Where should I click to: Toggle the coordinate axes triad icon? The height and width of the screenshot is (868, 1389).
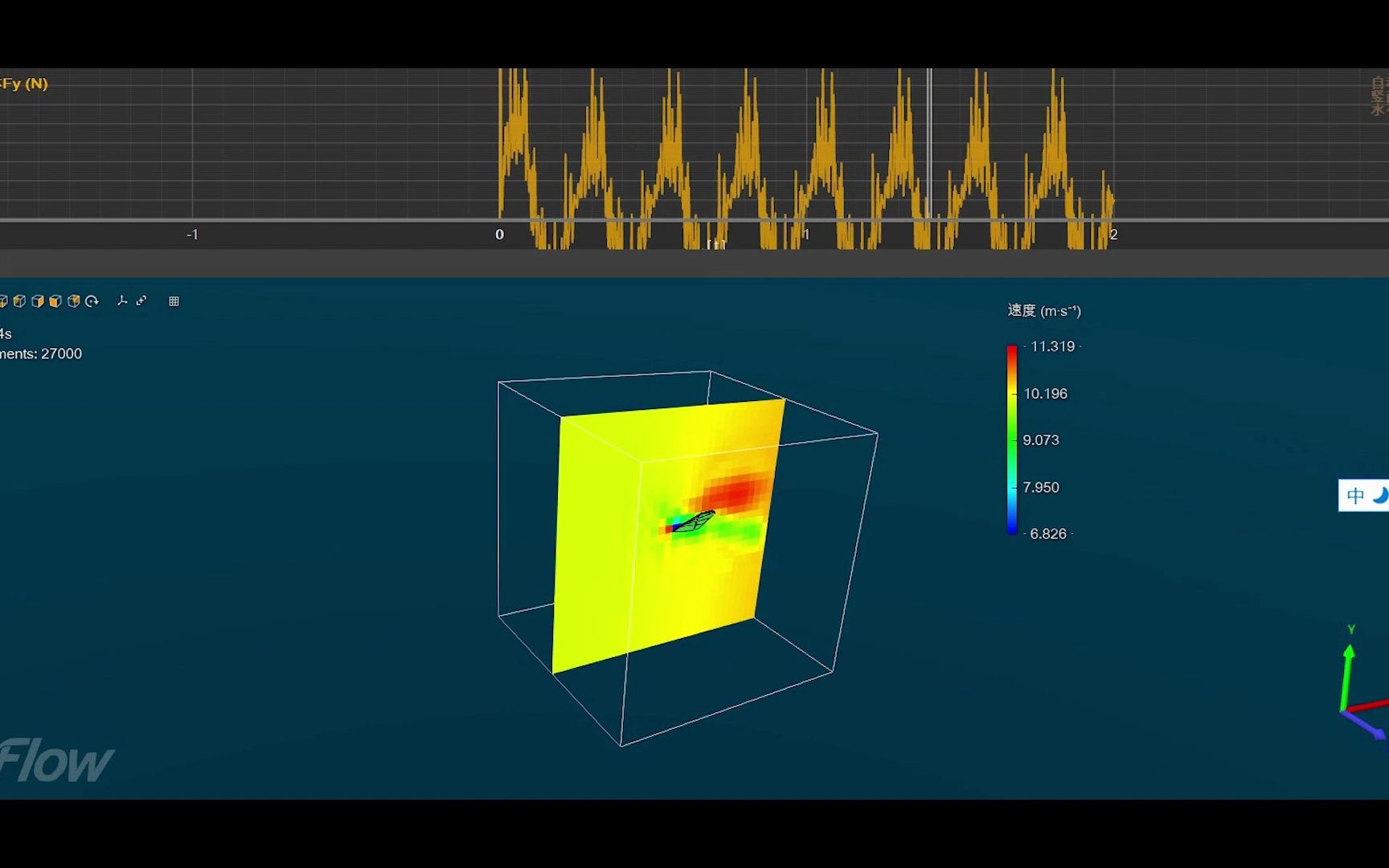[x=122, y=301]
